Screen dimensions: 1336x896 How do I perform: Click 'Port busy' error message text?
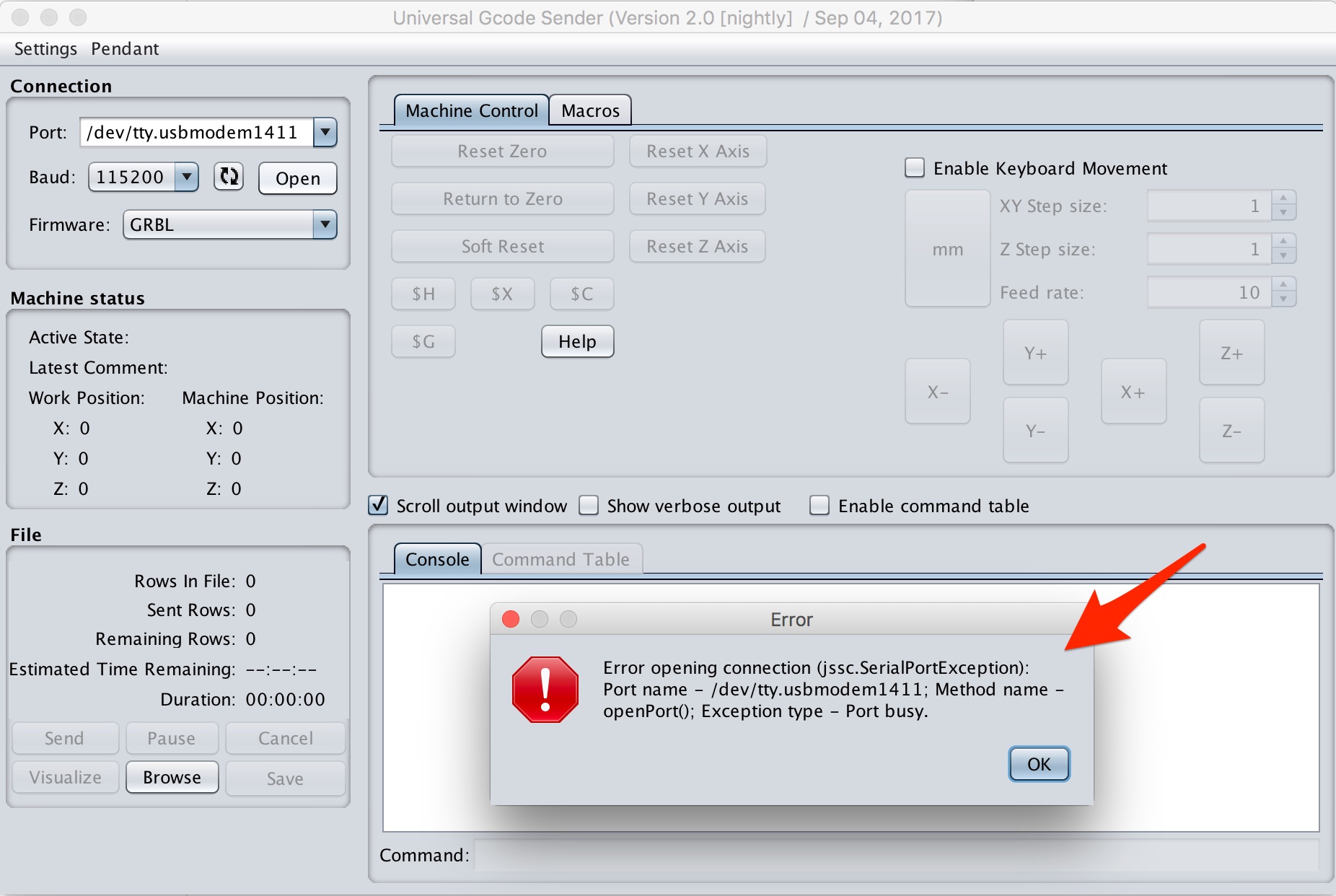887,711
